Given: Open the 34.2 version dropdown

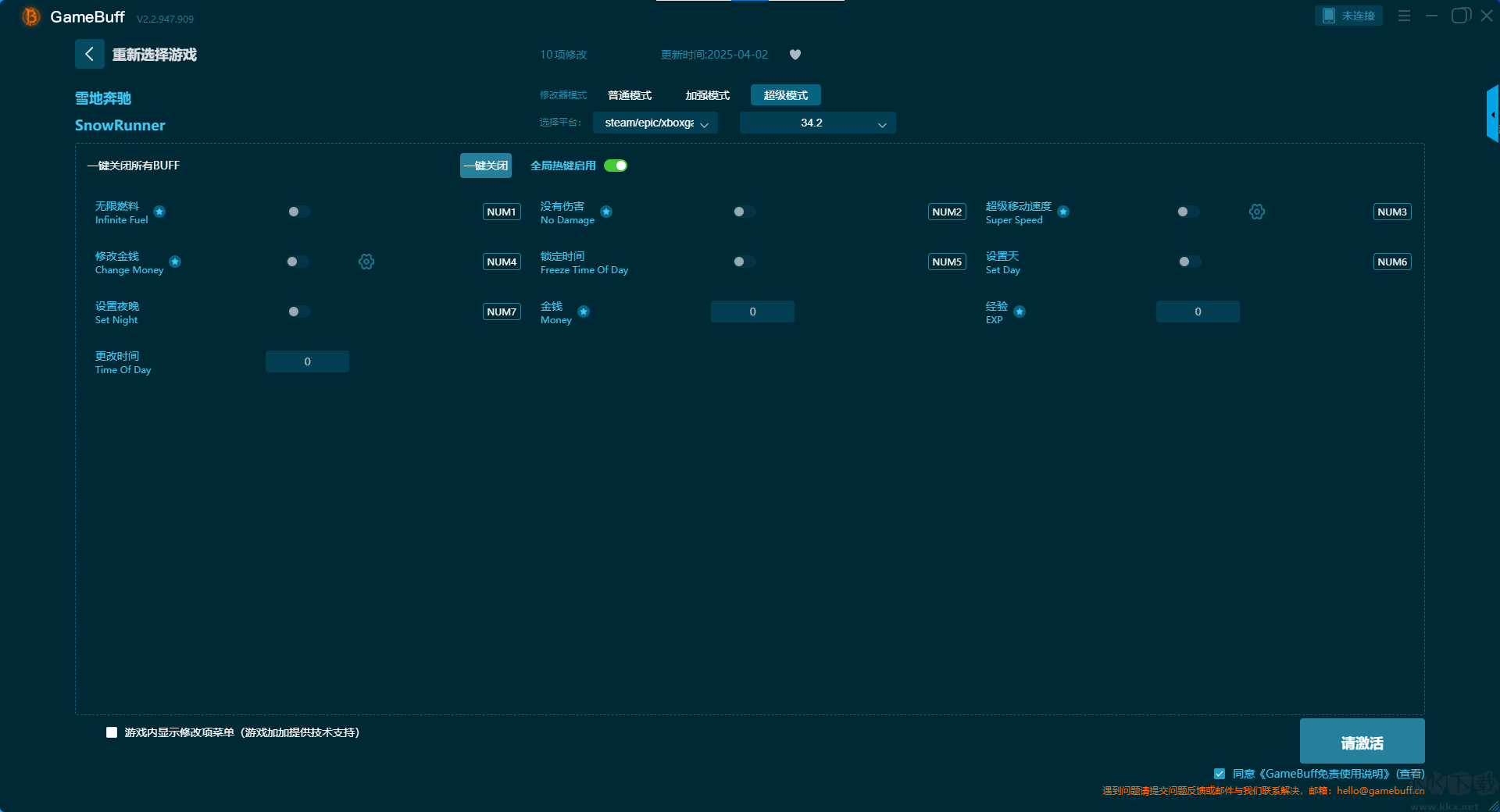Looking at the screenshot, I should point(817,123).
